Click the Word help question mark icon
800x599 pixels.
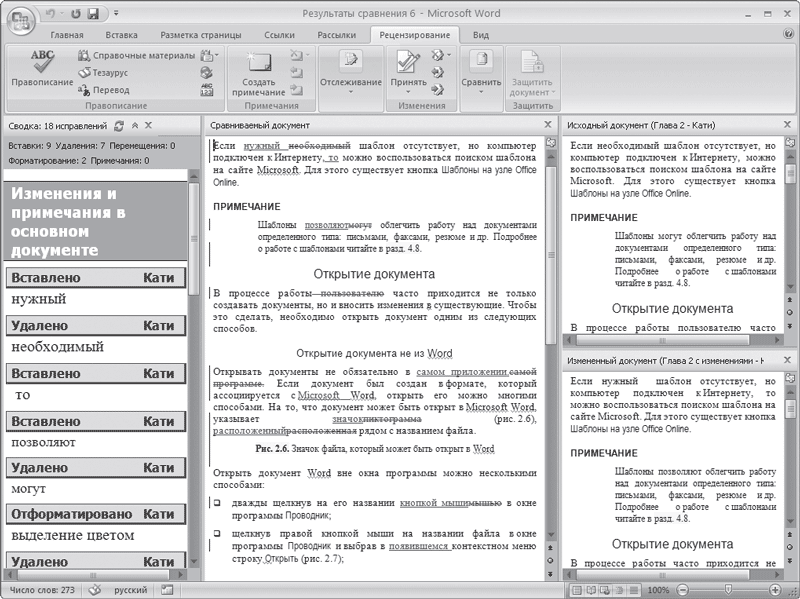[788, 34]
